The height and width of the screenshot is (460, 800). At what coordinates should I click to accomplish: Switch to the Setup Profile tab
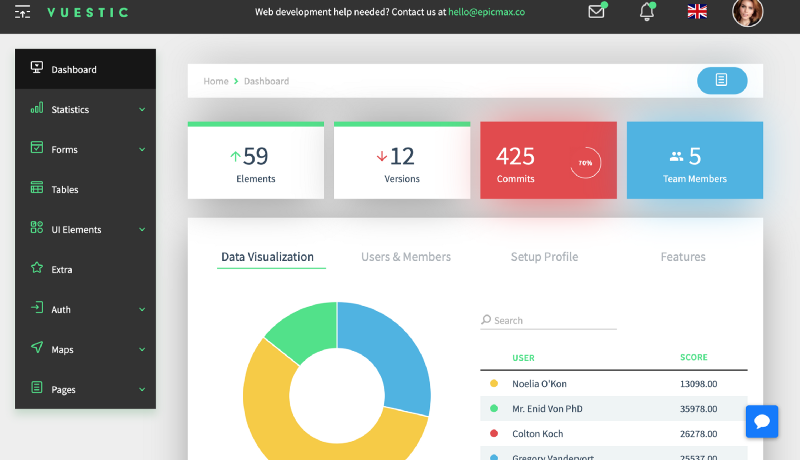pos(544,257)
